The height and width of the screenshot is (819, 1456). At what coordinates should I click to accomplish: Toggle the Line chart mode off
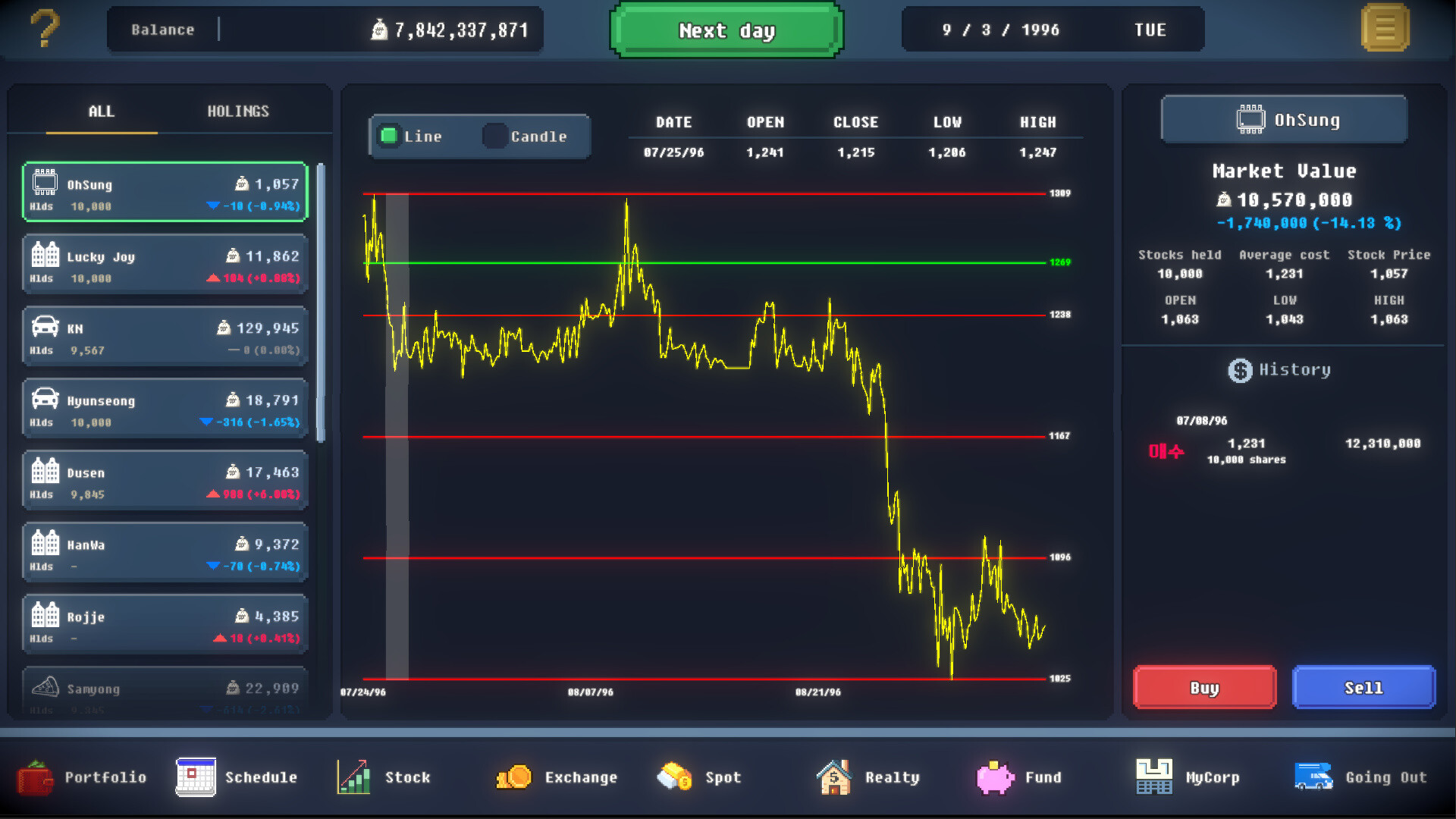click(x=415, y=136)
